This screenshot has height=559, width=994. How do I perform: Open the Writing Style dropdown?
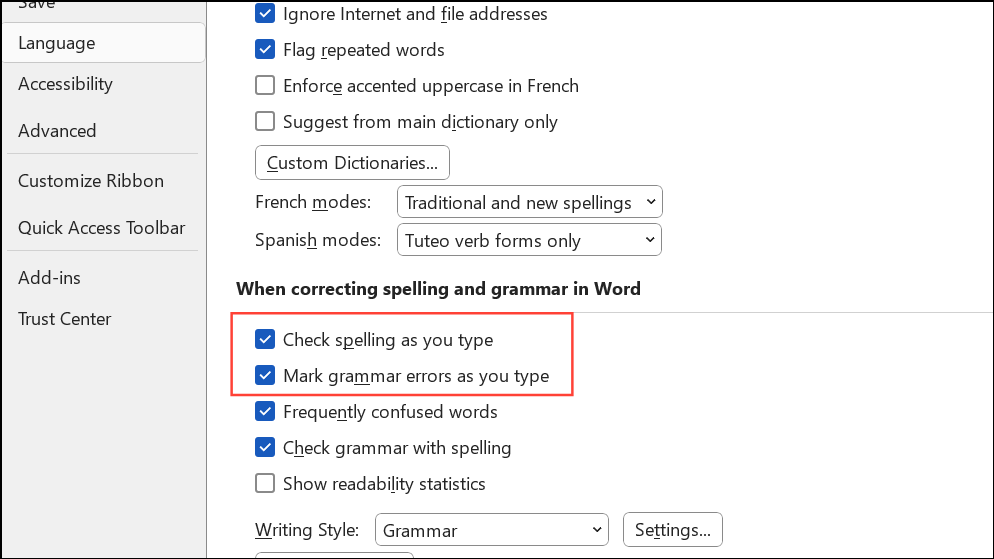coord(491,531)
